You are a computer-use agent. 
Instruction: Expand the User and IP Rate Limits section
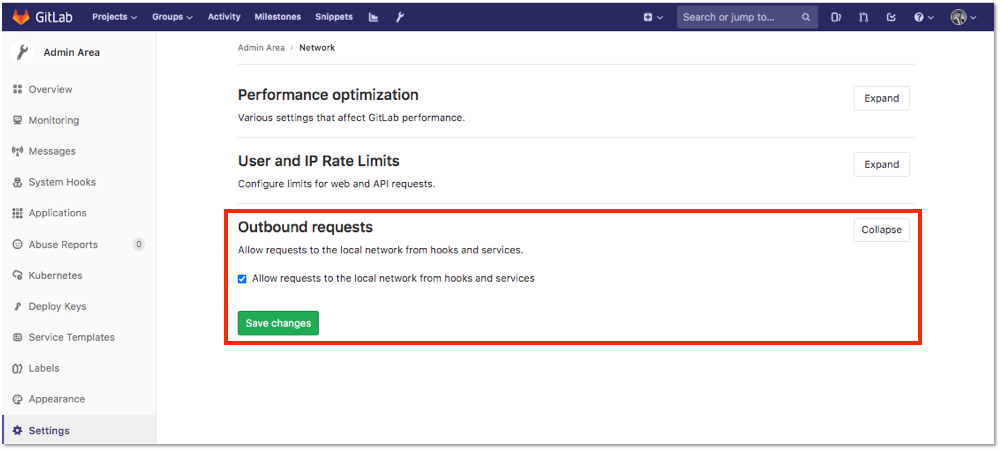pos(882,164)
